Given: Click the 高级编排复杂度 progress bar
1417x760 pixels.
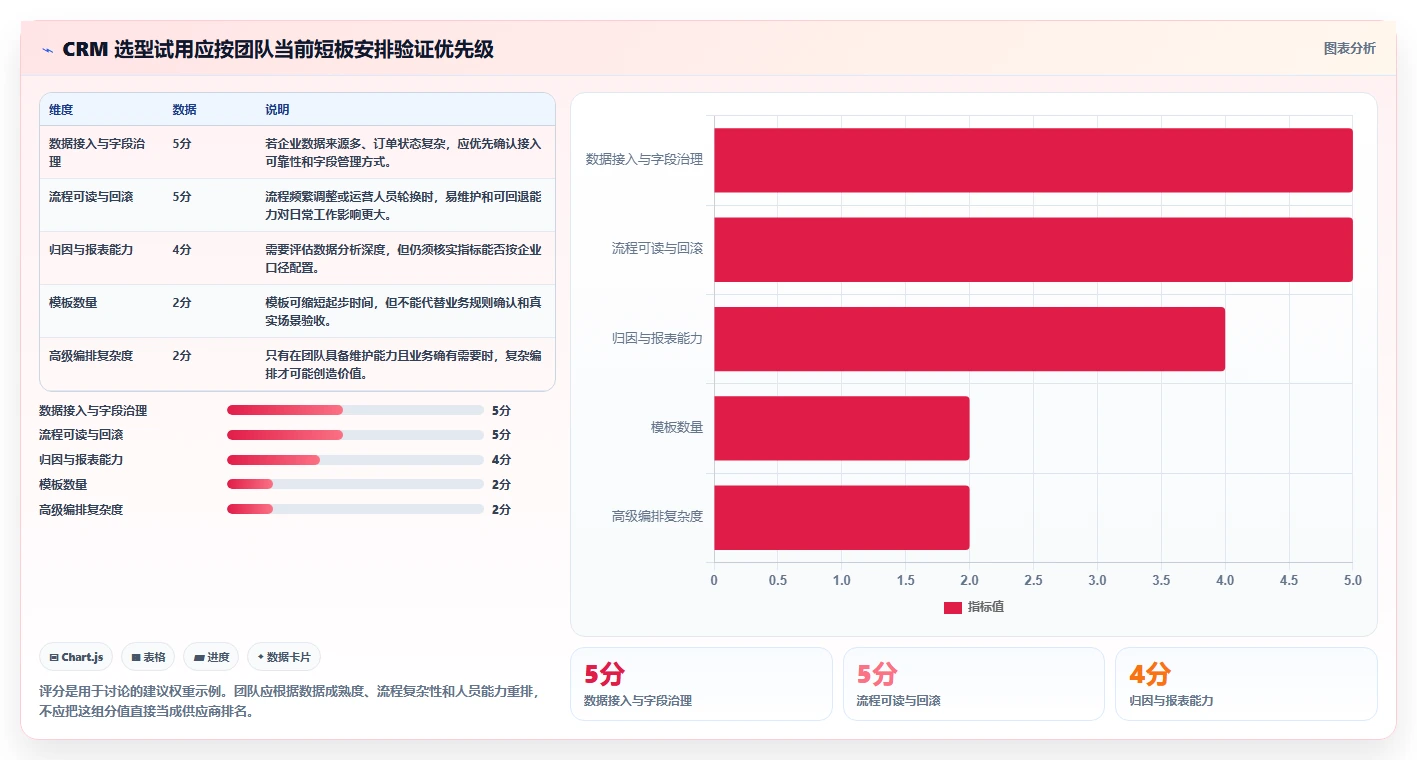Looking at the screenshot, I should click(x=355, y=509).
